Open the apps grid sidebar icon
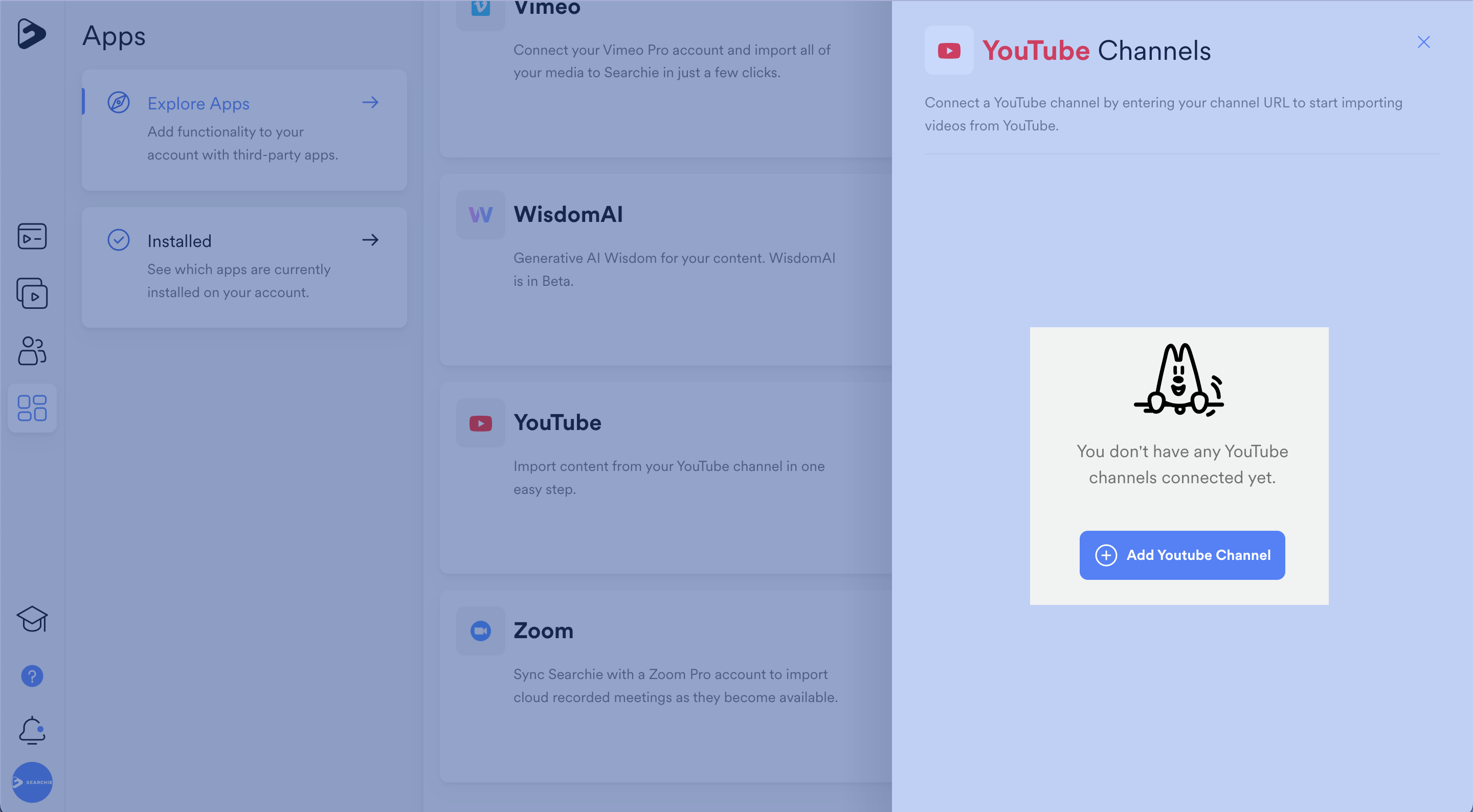Screen dimensions: 1473x812 tap(32, 408)
